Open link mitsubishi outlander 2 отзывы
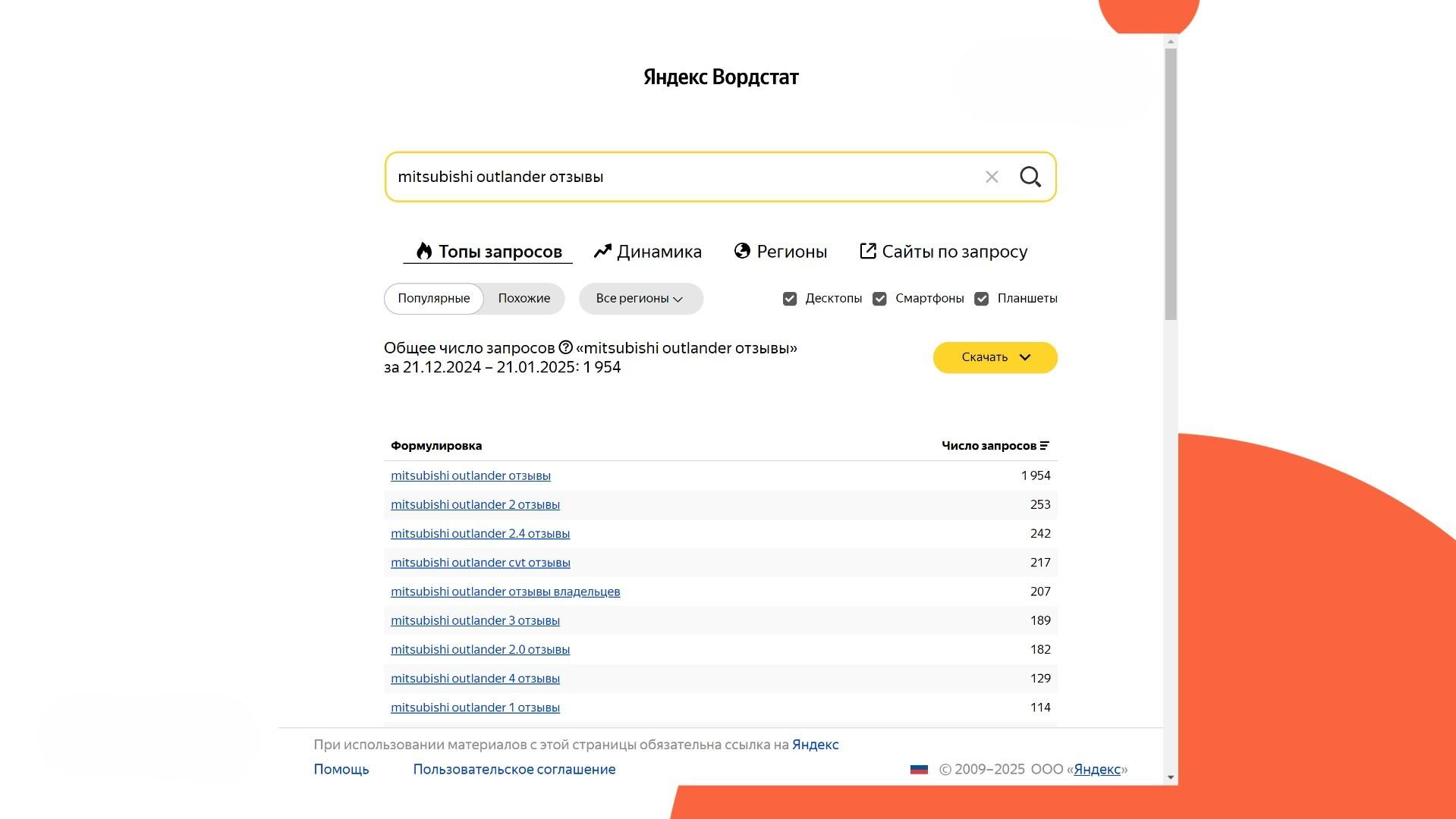 pos(475,505)
